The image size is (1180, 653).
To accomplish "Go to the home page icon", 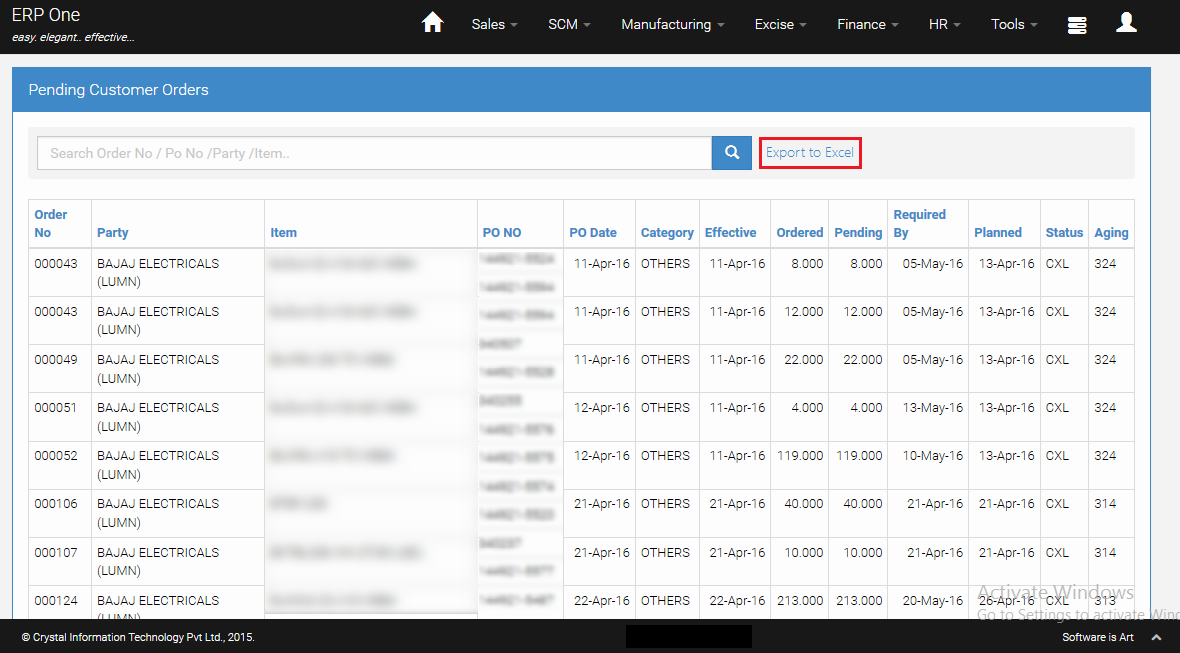I will [432, 23].
